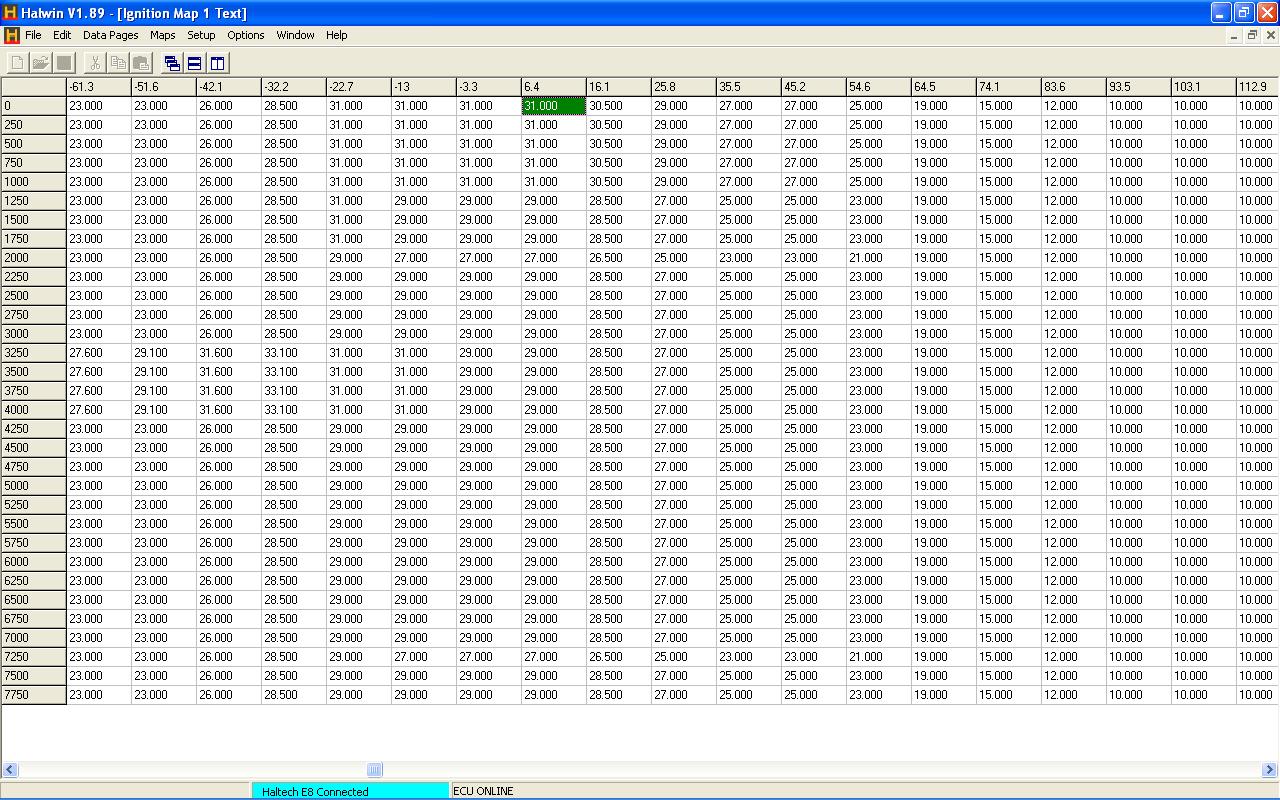Select column header 83.6
Image resolution: width=1280 pixels, height=800 pixels.
tap(1074, 87)
